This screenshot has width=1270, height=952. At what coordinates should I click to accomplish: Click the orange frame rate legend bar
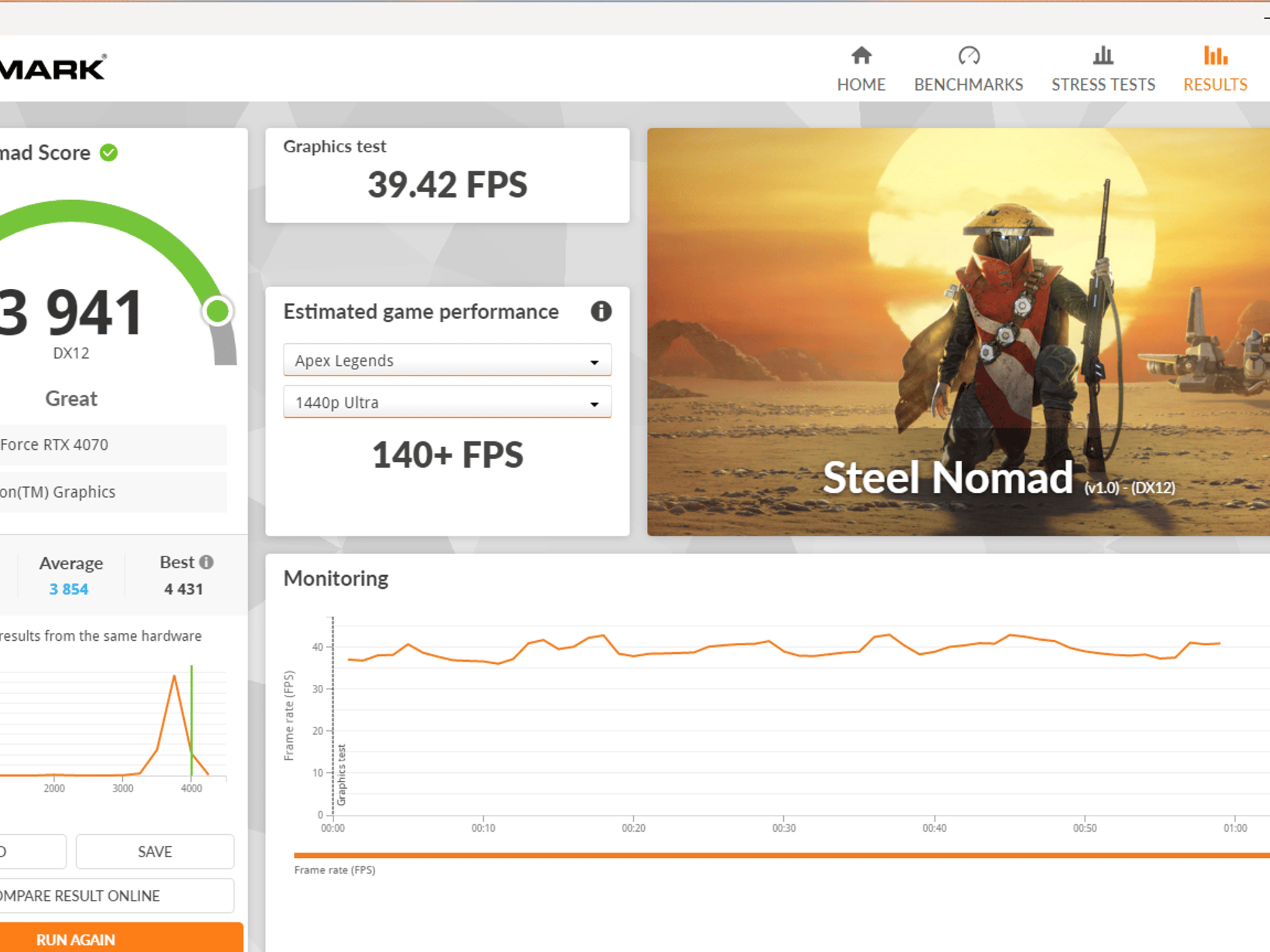[781, 855]
